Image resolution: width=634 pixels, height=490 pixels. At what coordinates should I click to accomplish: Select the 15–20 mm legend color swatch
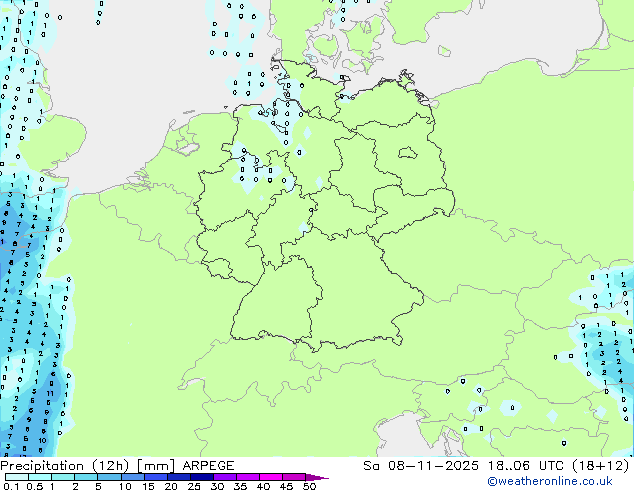156,477
